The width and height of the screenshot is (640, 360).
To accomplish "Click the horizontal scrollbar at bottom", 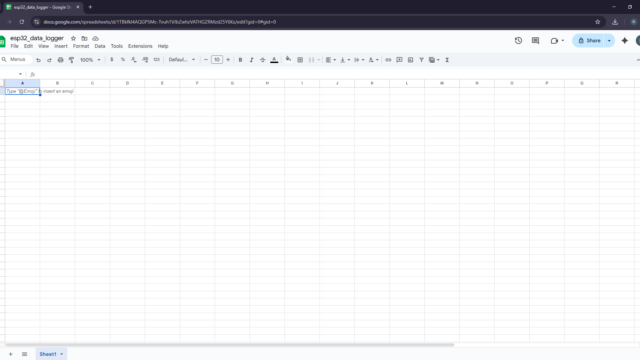I will (x=230, y=345).
